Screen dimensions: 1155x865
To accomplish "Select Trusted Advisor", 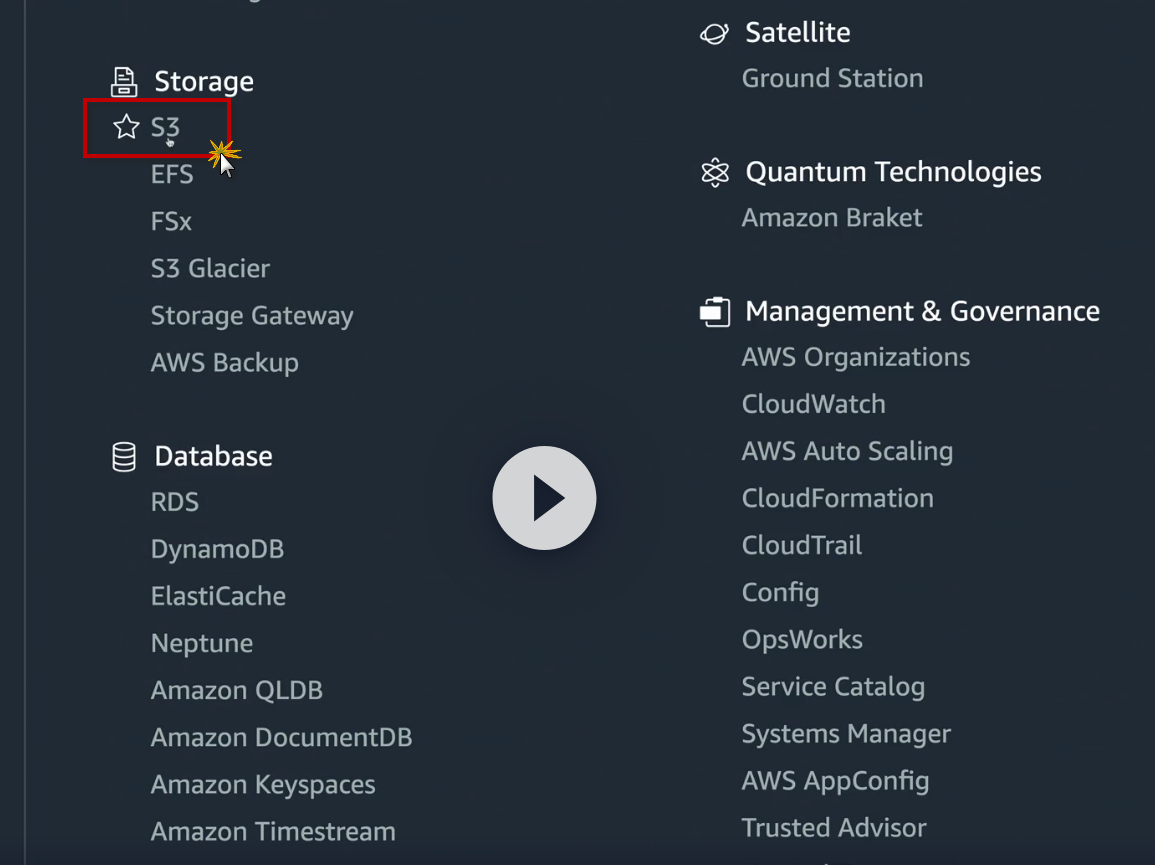I will [834, 828].
